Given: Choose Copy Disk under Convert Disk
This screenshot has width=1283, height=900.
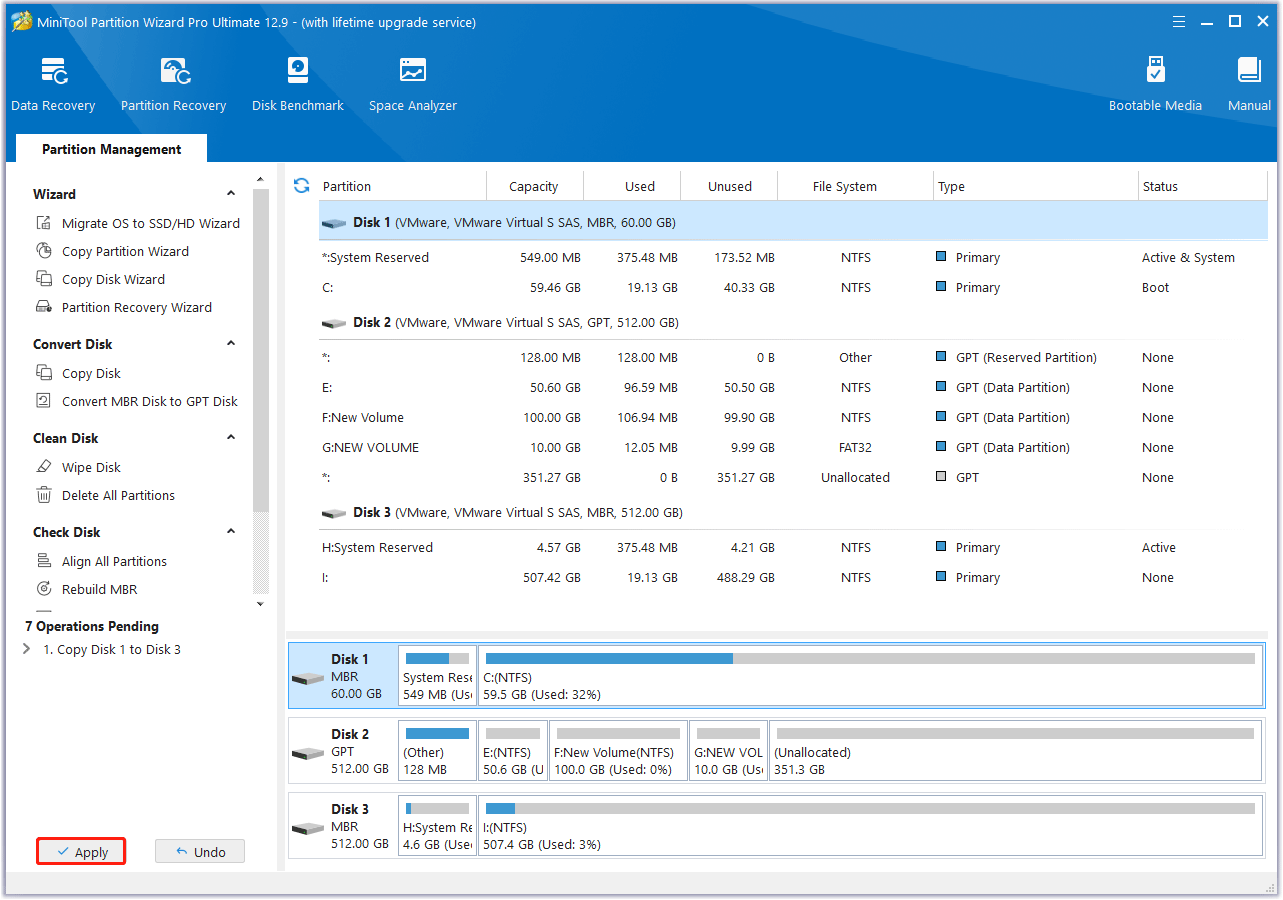Looking at the screenshot, I should (78, 373).
